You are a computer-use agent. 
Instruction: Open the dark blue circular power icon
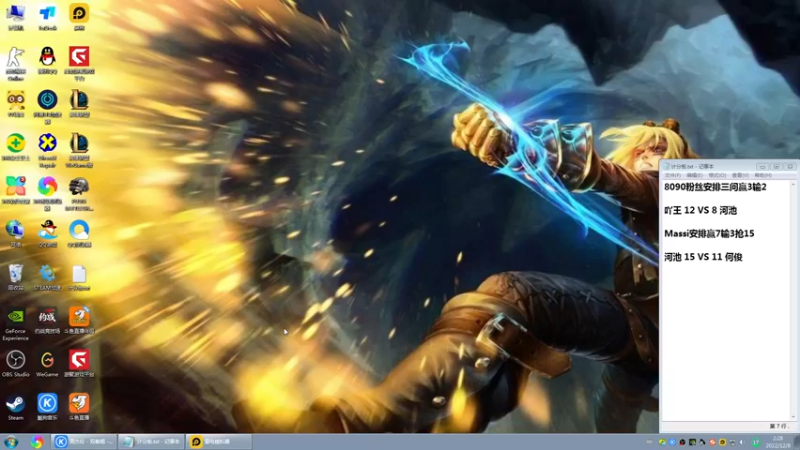[x=47, y=107]
